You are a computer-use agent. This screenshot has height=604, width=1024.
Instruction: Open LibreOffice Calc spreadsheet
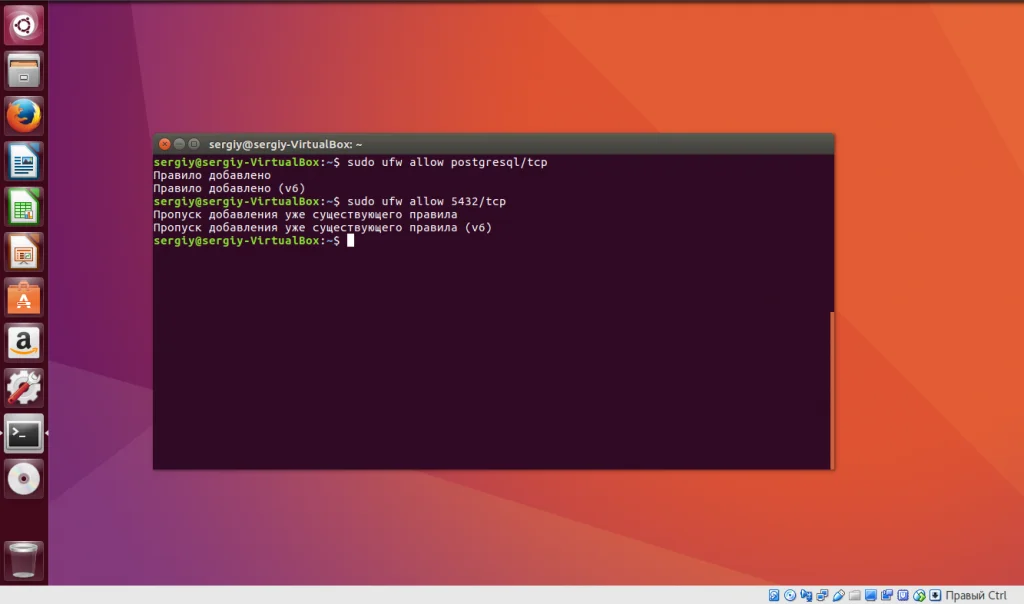pyautogui.click(x=24, y=207)
